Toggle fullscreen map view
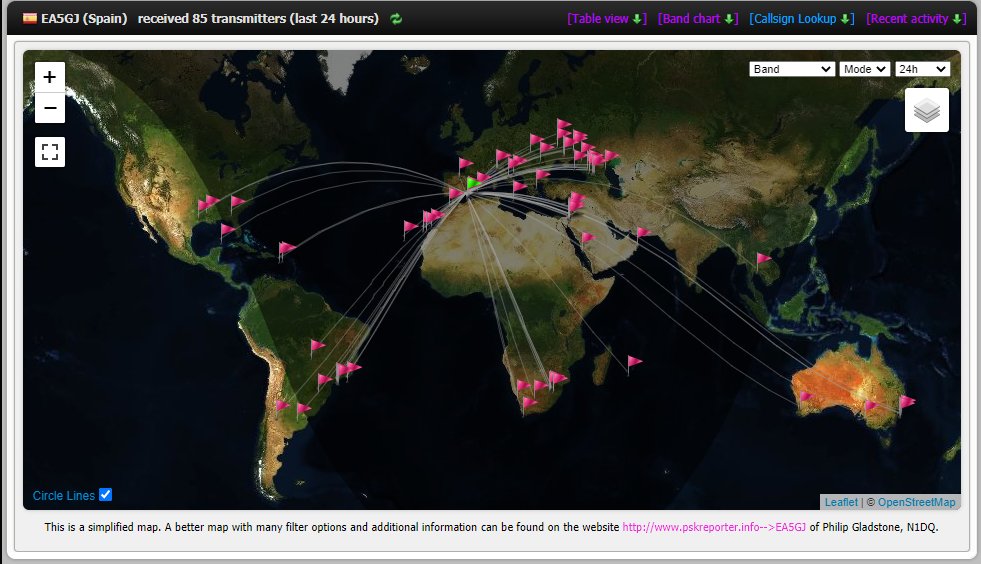The image size is (981, 564). tap(50, 151)
